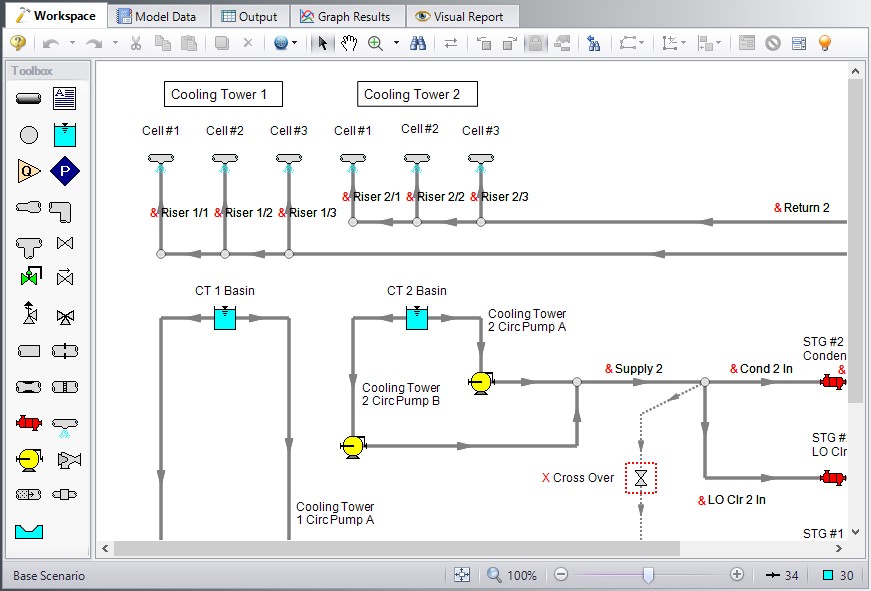Click the zoom magnifier tool in toolbar

[x=376, y=43]
